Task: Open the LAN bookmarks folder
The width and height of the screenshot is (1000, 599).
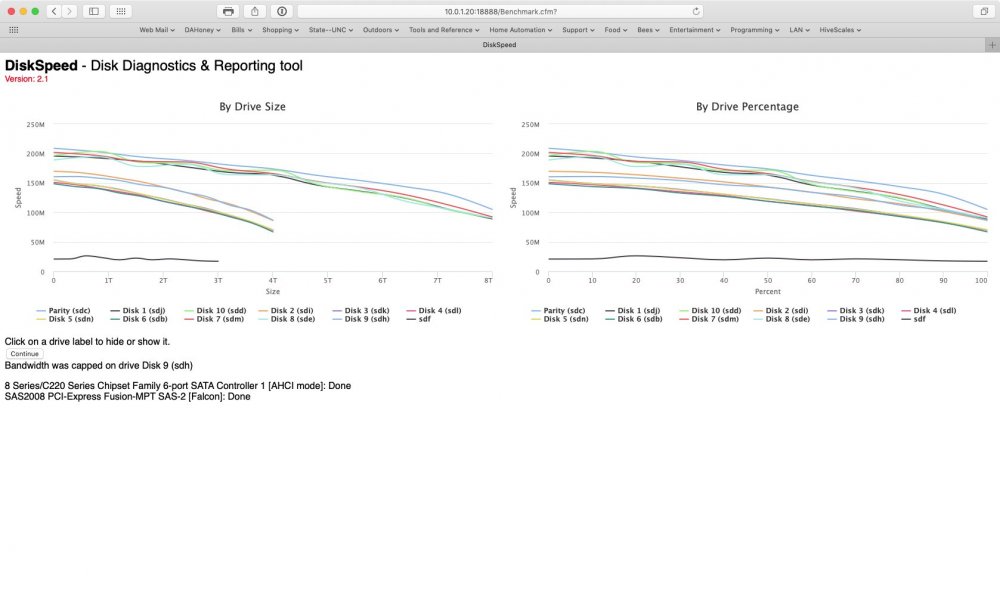Action: coord(799,30)
